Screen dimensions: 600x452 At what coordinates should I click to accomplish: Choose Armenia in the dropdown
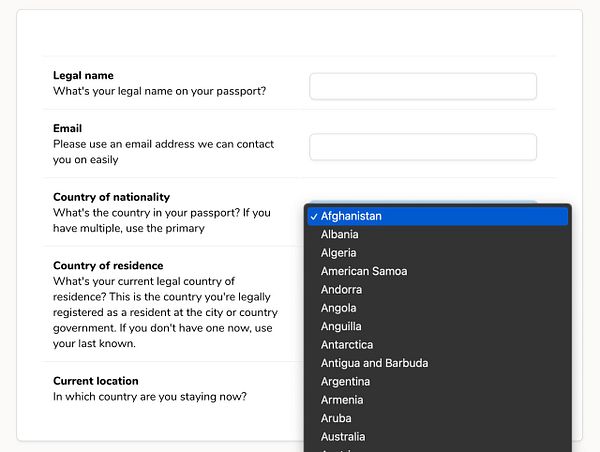[342, 400]
